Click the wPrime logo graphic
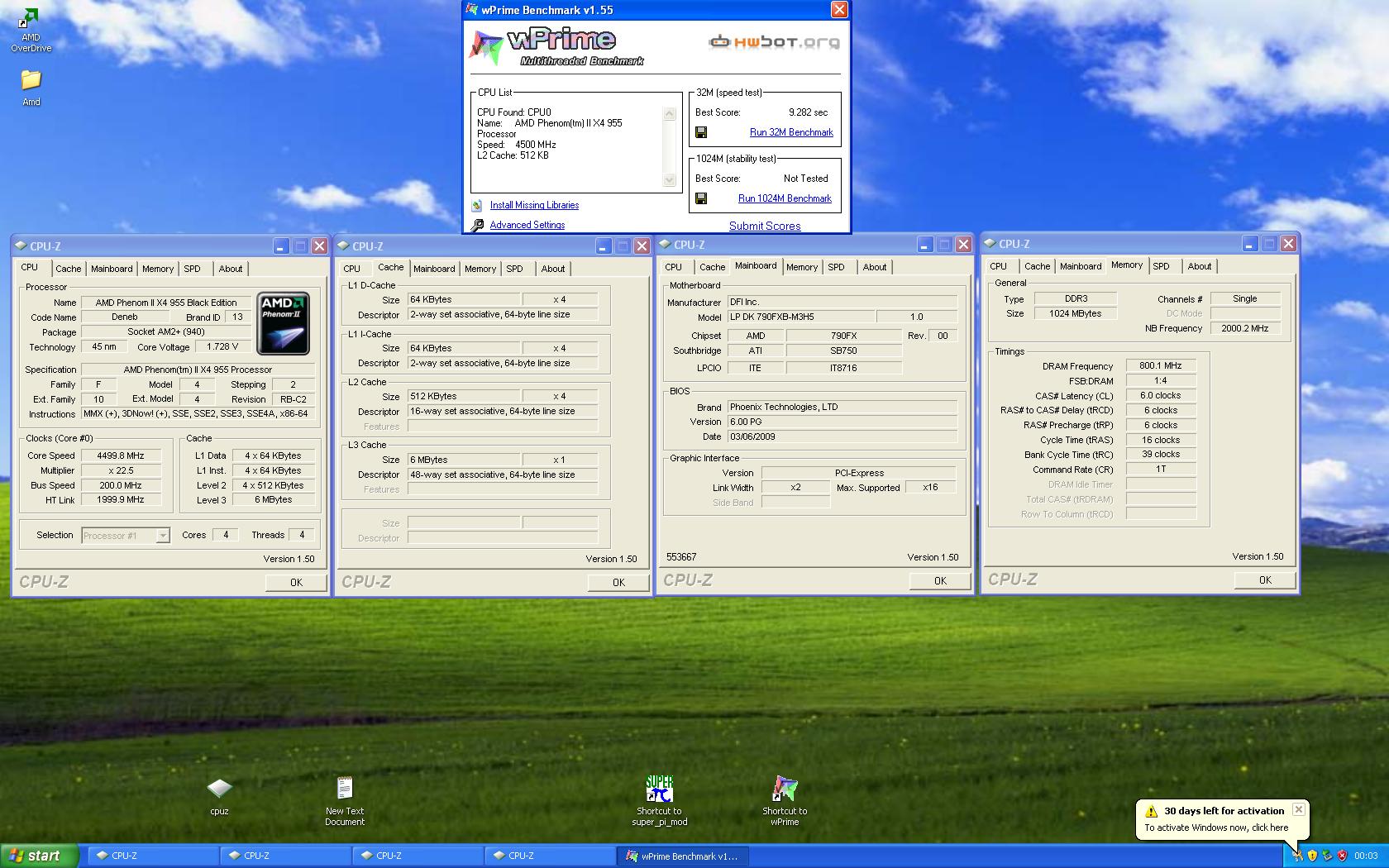This screenshot has height=868, width=1389. click(x=556, y=46)
